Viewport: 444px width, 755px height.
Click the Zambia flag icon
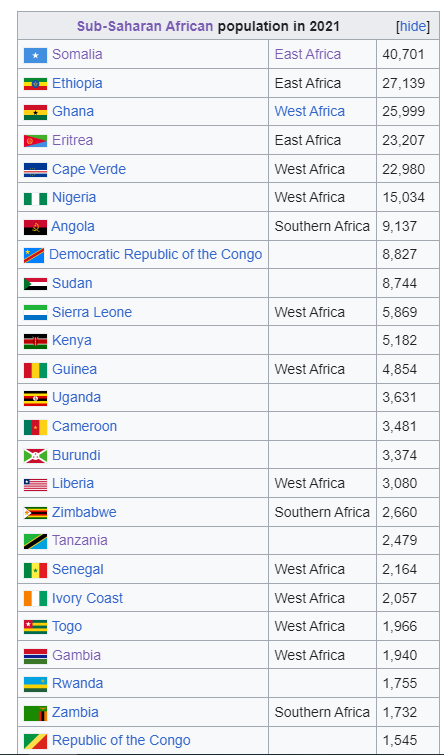[36, 713]
